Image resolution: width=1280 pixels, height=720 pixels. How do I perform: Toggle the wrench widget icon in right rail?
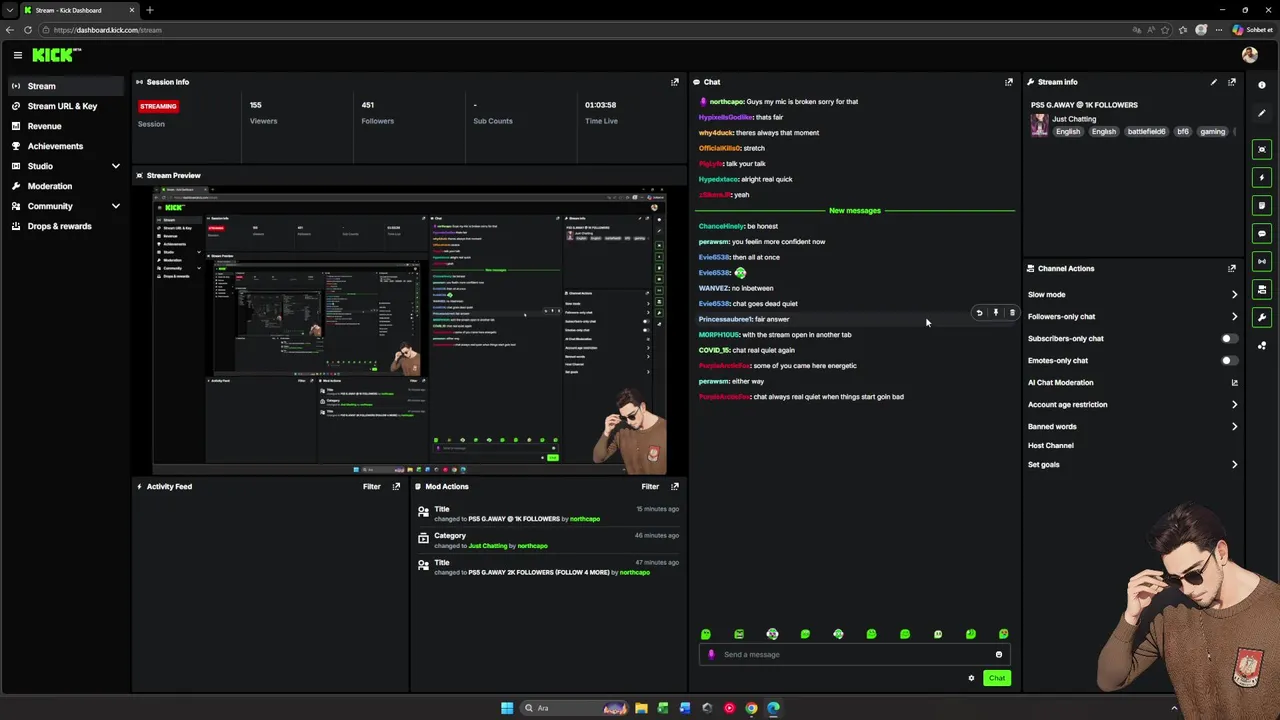[1261, 317]
